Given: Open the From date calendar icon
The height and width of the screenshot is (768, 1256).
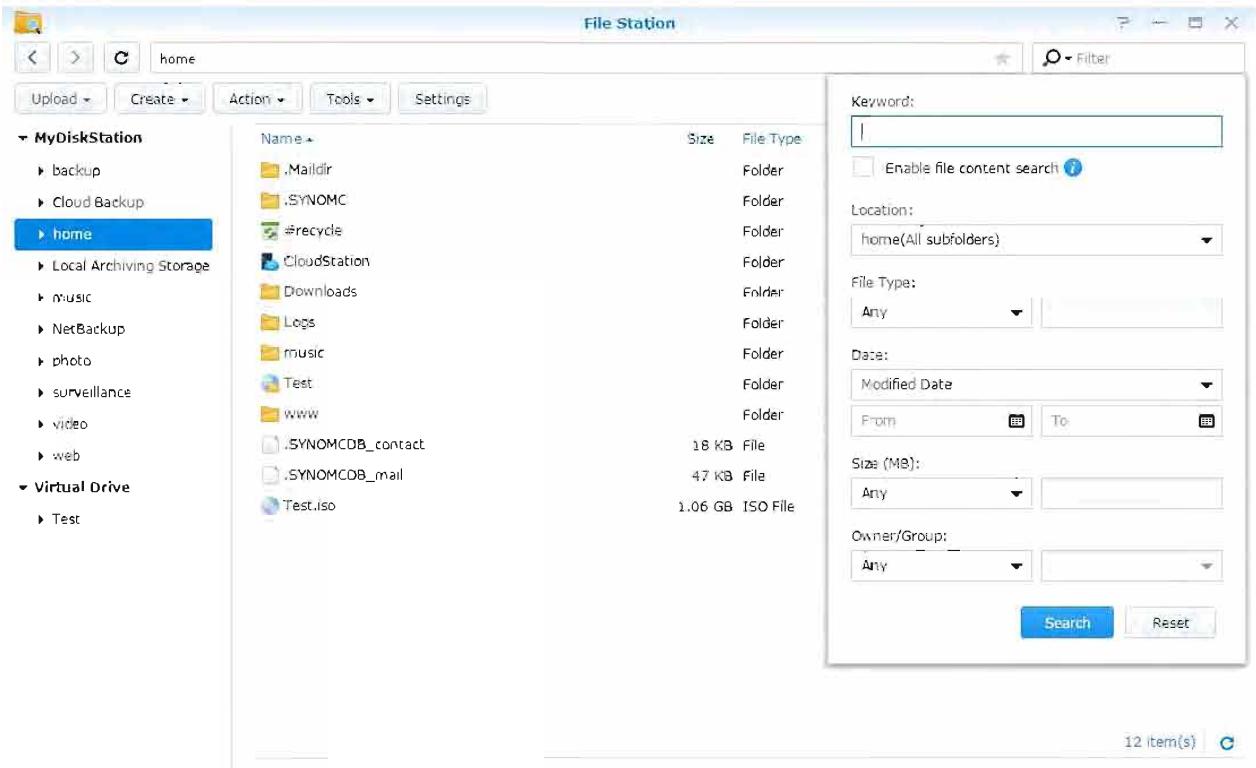Looking at the screenshot, I should (1016, 422).
